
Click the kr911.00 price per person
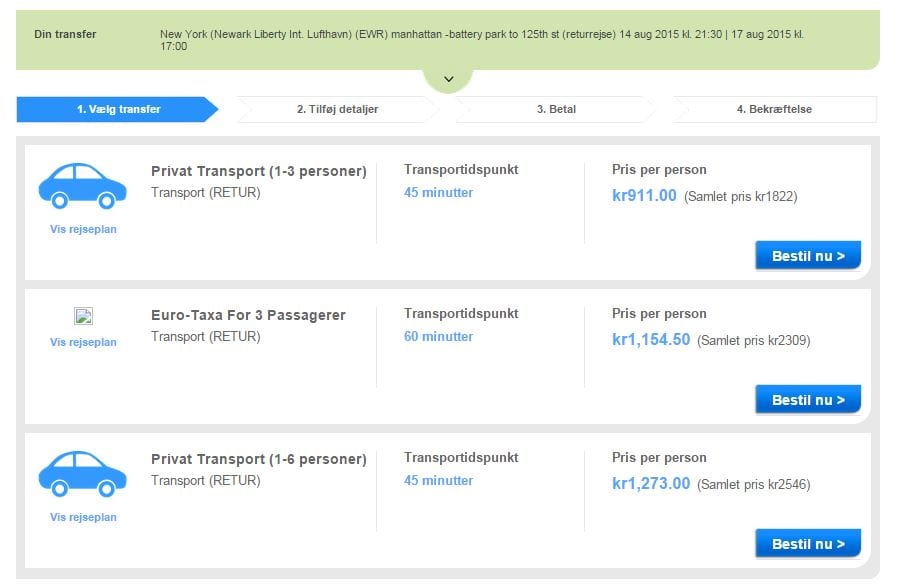tap(644, 196)
